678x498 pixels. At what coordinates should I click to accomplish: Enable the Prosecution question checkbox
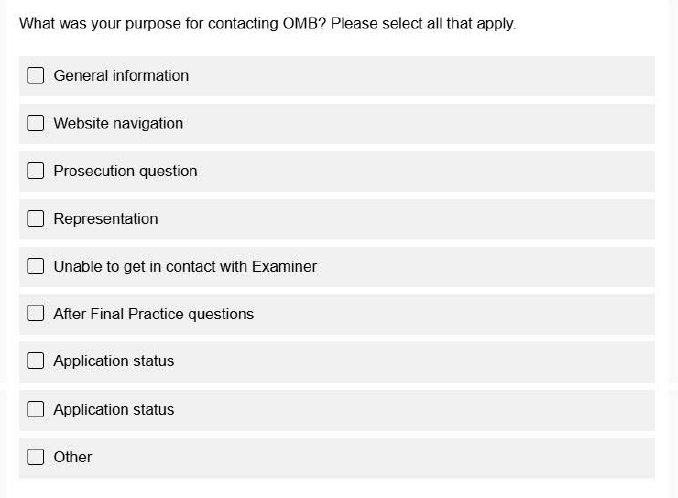point(36,171)
